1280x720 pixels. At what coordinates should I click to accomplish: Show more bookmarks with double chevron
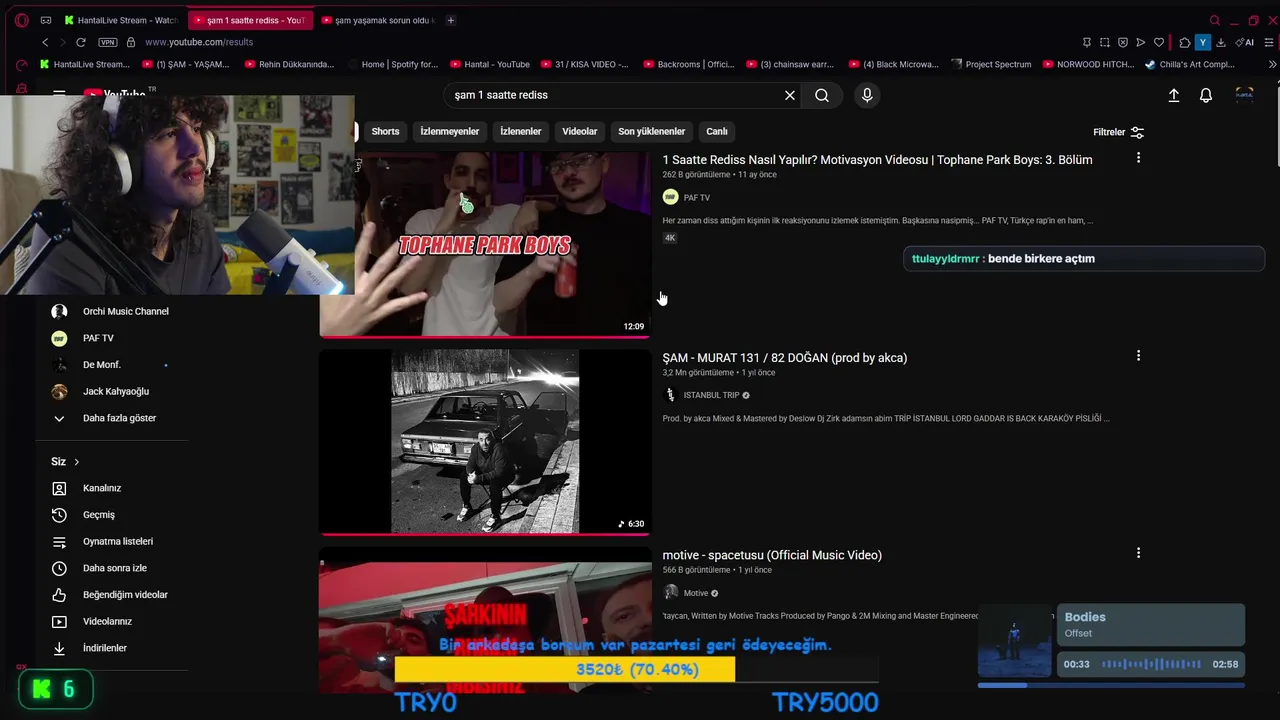pos(1272,64)
